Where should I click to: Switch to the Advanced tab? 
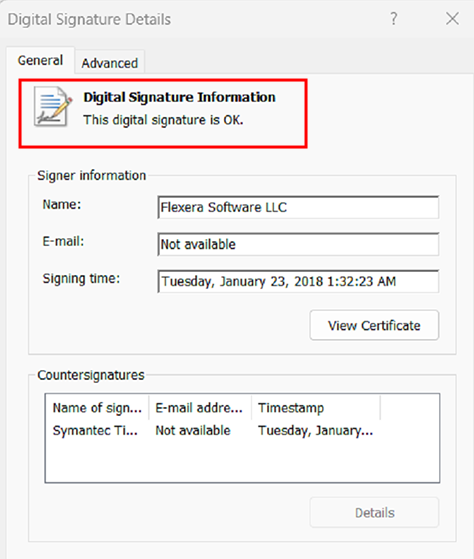coord(109,63)
